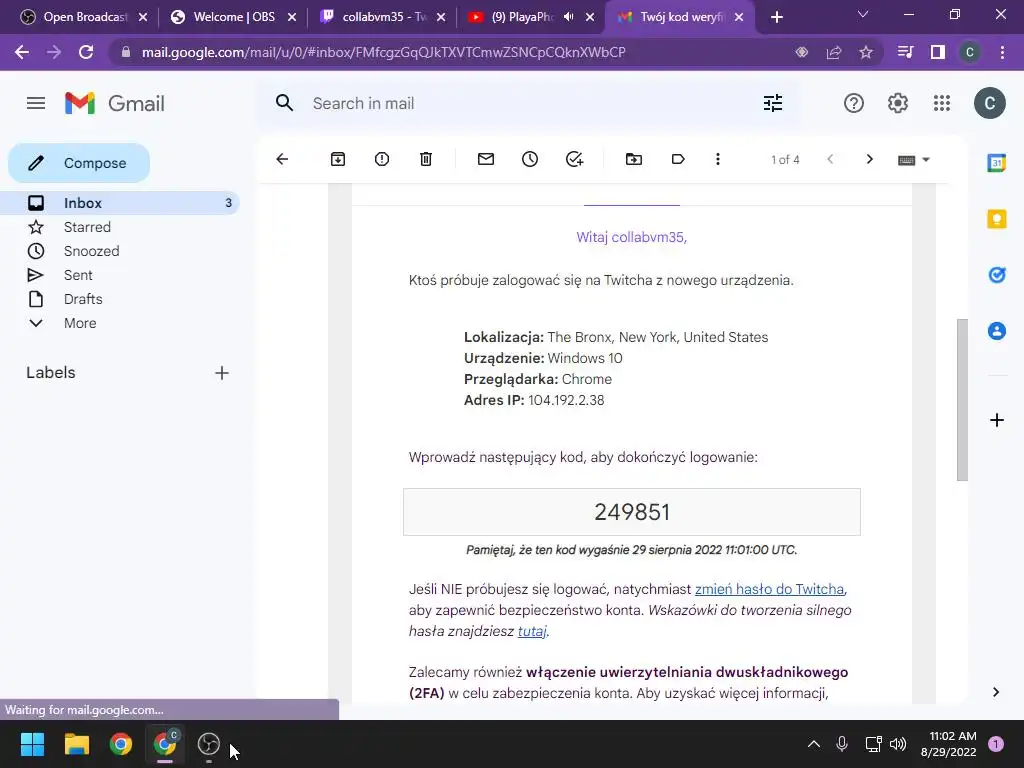Open Gmail Support help icon
Viewport: 1024px width, 768px height.
coord(854,103)
